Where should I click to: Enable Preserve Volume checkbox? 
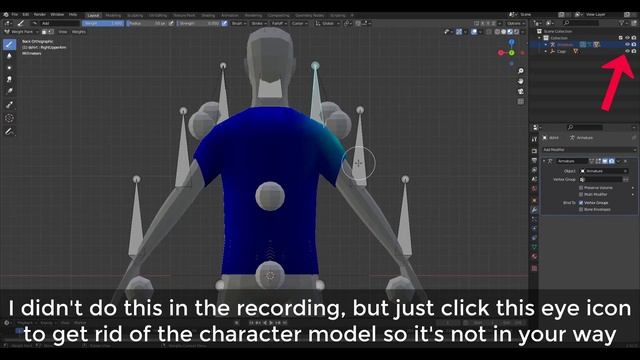[581, 188]
